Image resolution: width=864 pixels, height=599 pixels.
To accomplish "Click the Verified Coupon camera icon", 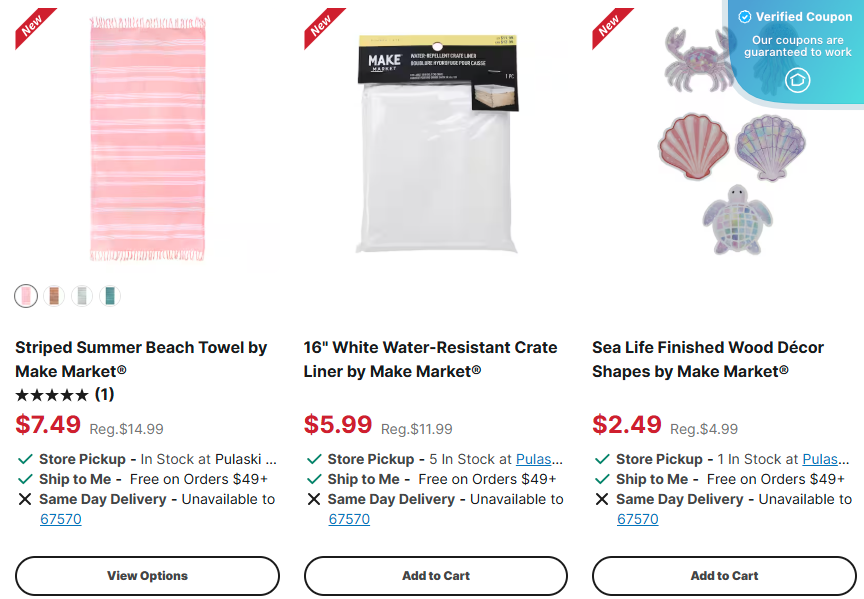I will (x=797, y=80).
